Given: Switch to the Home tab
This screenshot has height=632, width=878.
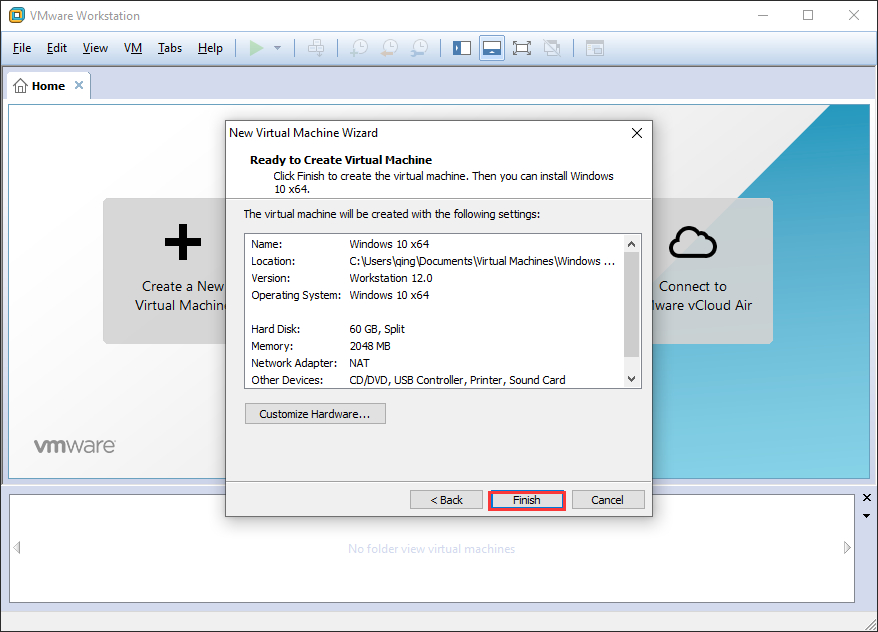Looking at the screenshot, I should click(48, 86).
